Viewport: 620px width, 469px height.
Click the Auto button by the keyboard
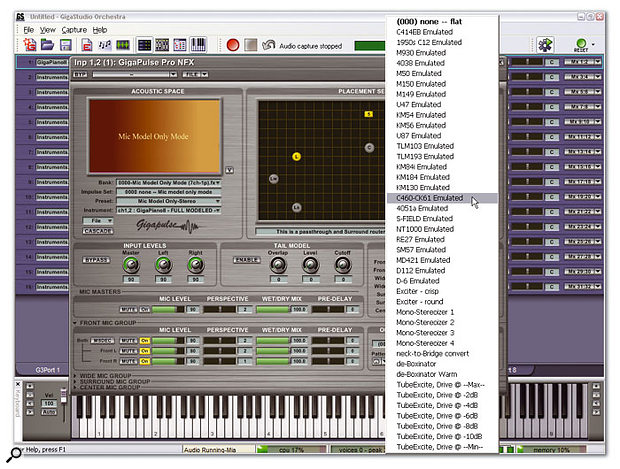tap(49, 412)
